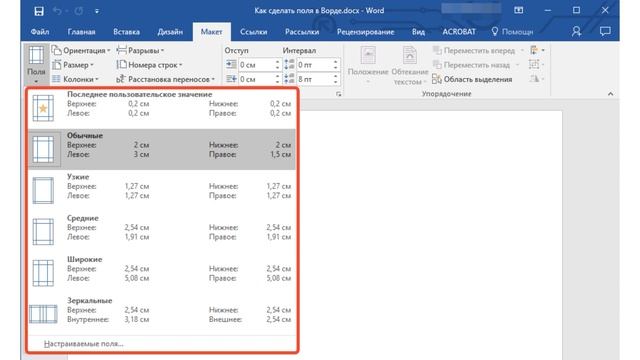Click the spacing before 0 пт field

click(314, 65)
